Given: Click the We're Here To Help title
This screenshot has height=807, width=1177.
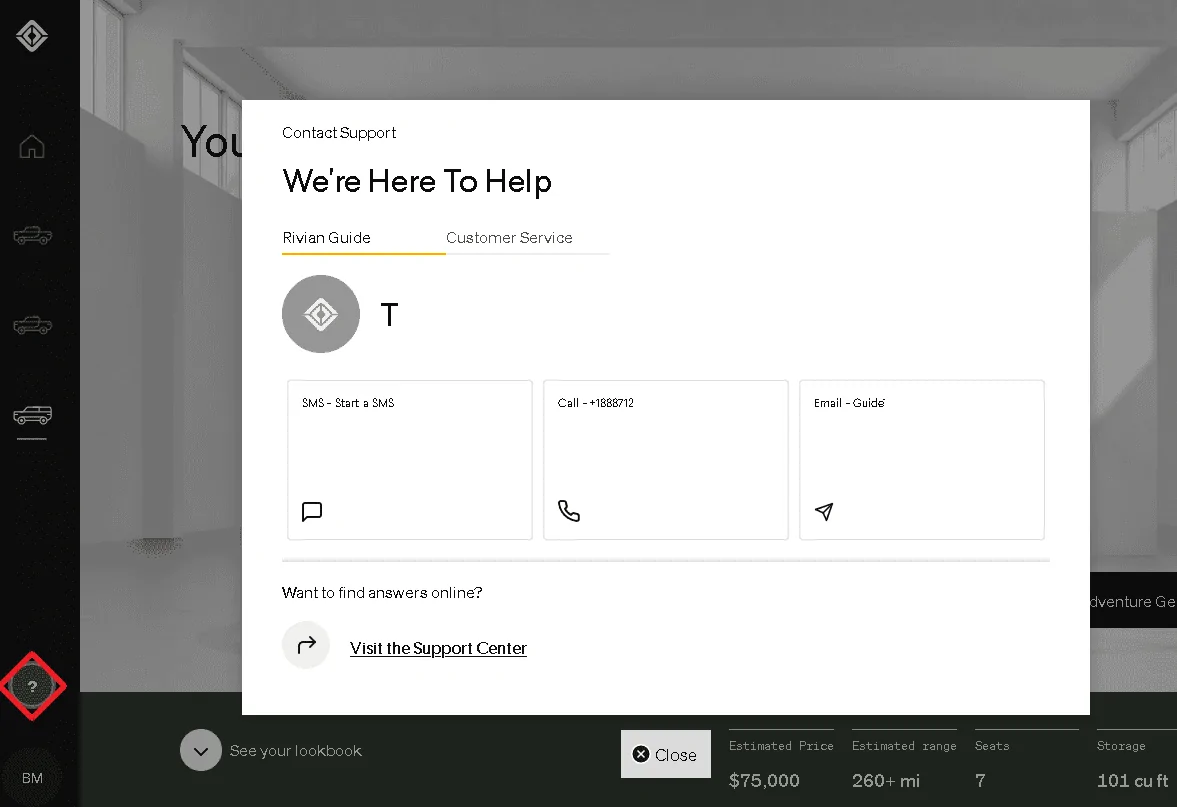Looking at the screenshot, I should point(417,181).
